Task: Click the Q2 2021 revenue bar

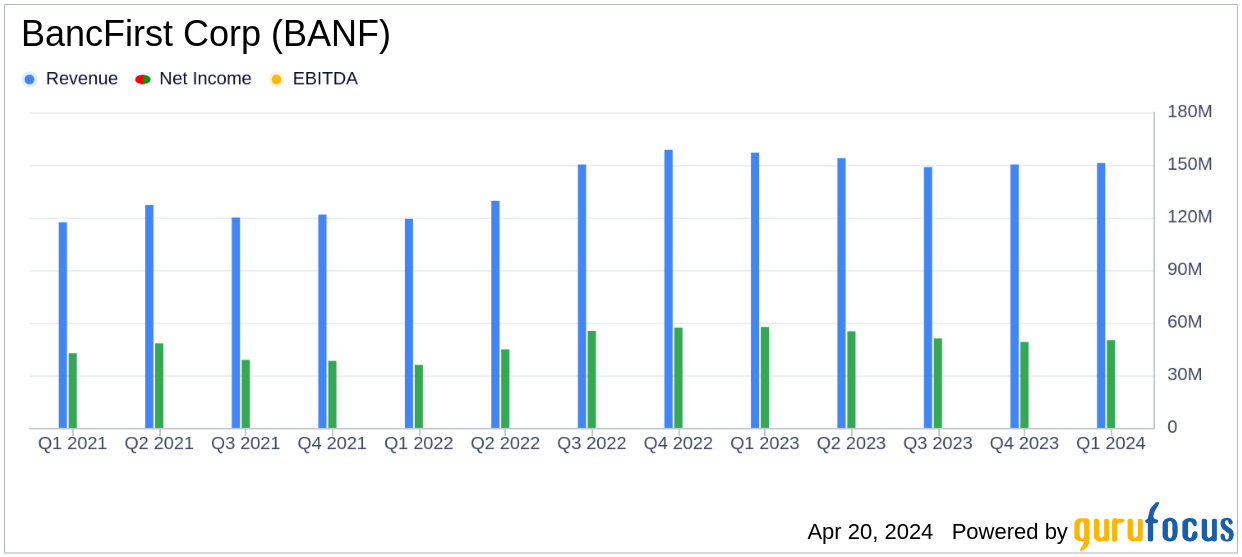Action: tap(149, 317)
